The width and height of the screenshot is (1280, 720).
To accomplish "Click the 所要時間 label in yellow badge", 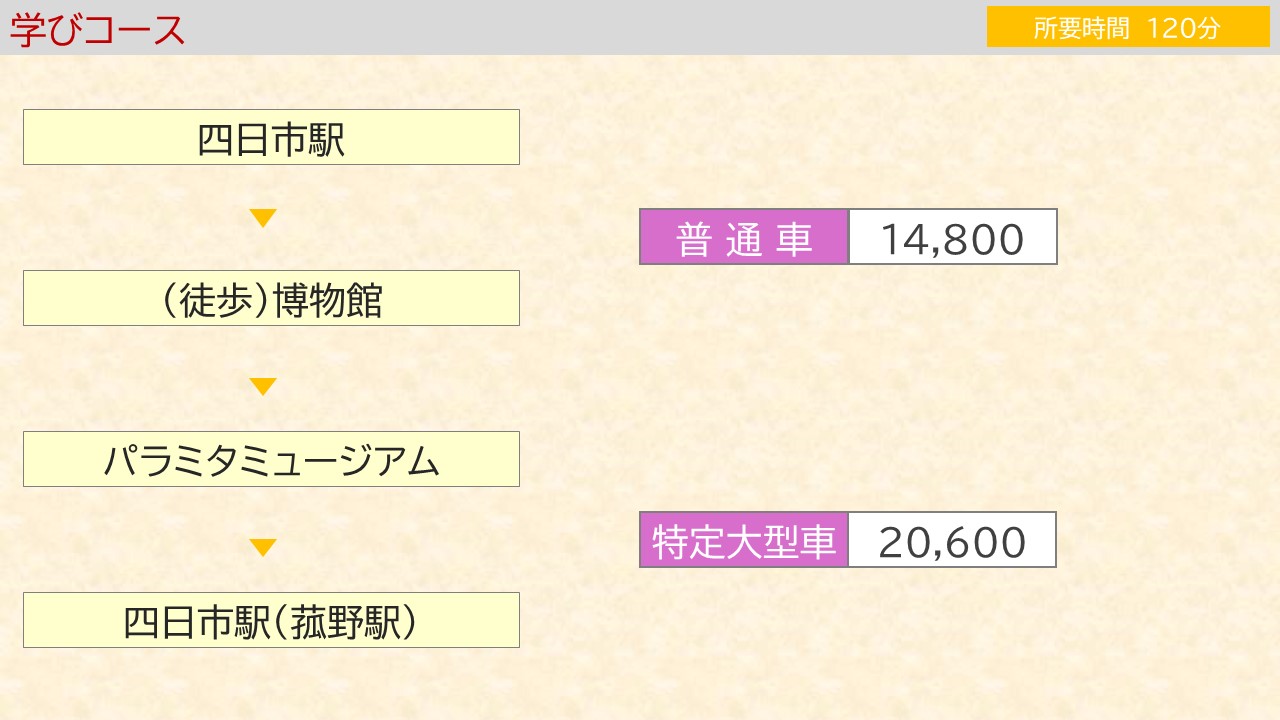I will click(x=1081, y=28).
